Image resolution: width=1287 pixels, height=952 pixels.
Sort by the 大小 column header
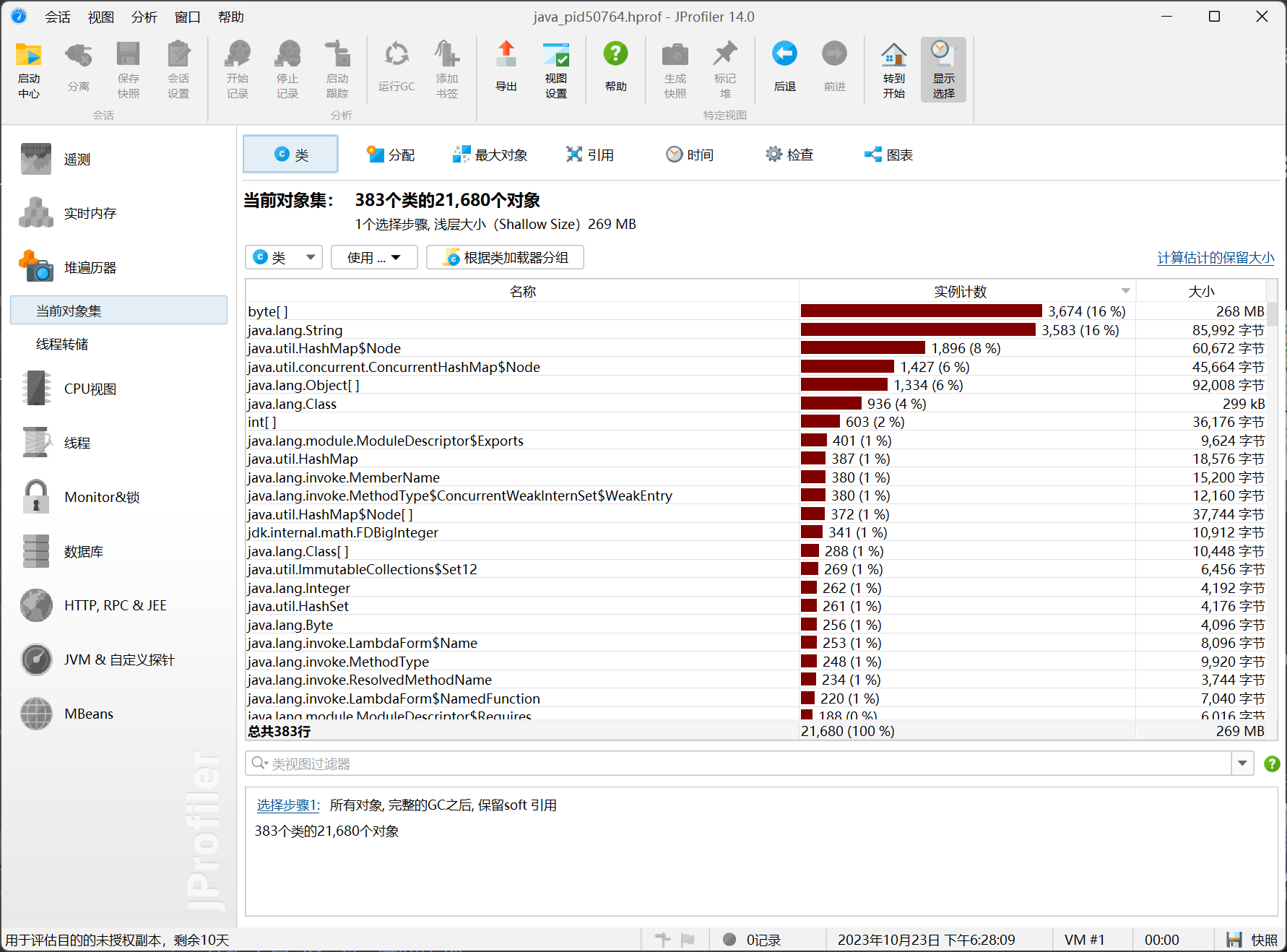click(1201, 291)
